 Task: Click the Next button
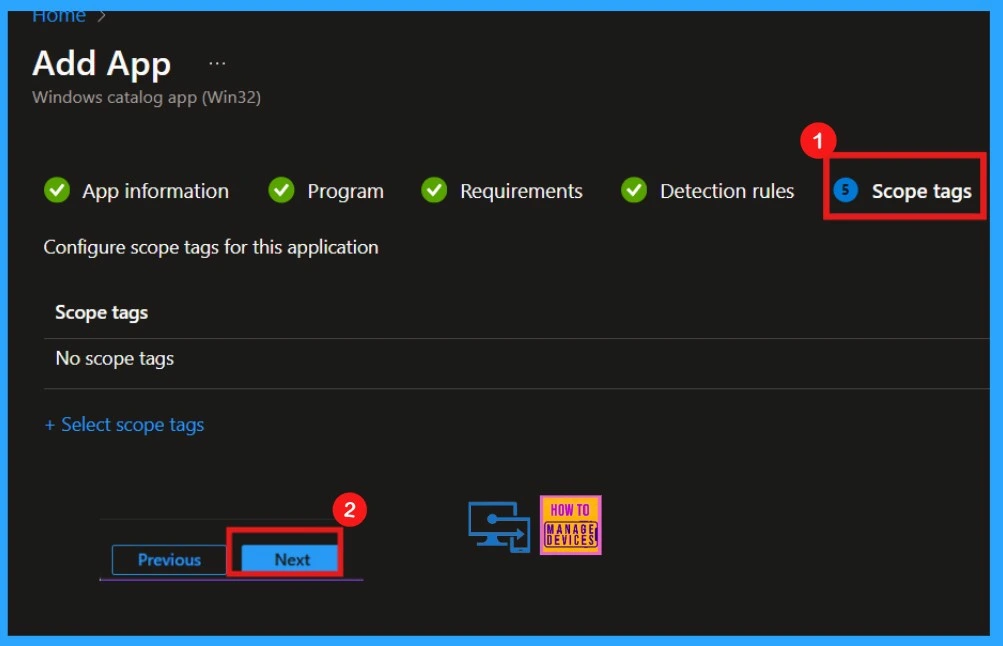pyautogui.click(x=290, y=560)
